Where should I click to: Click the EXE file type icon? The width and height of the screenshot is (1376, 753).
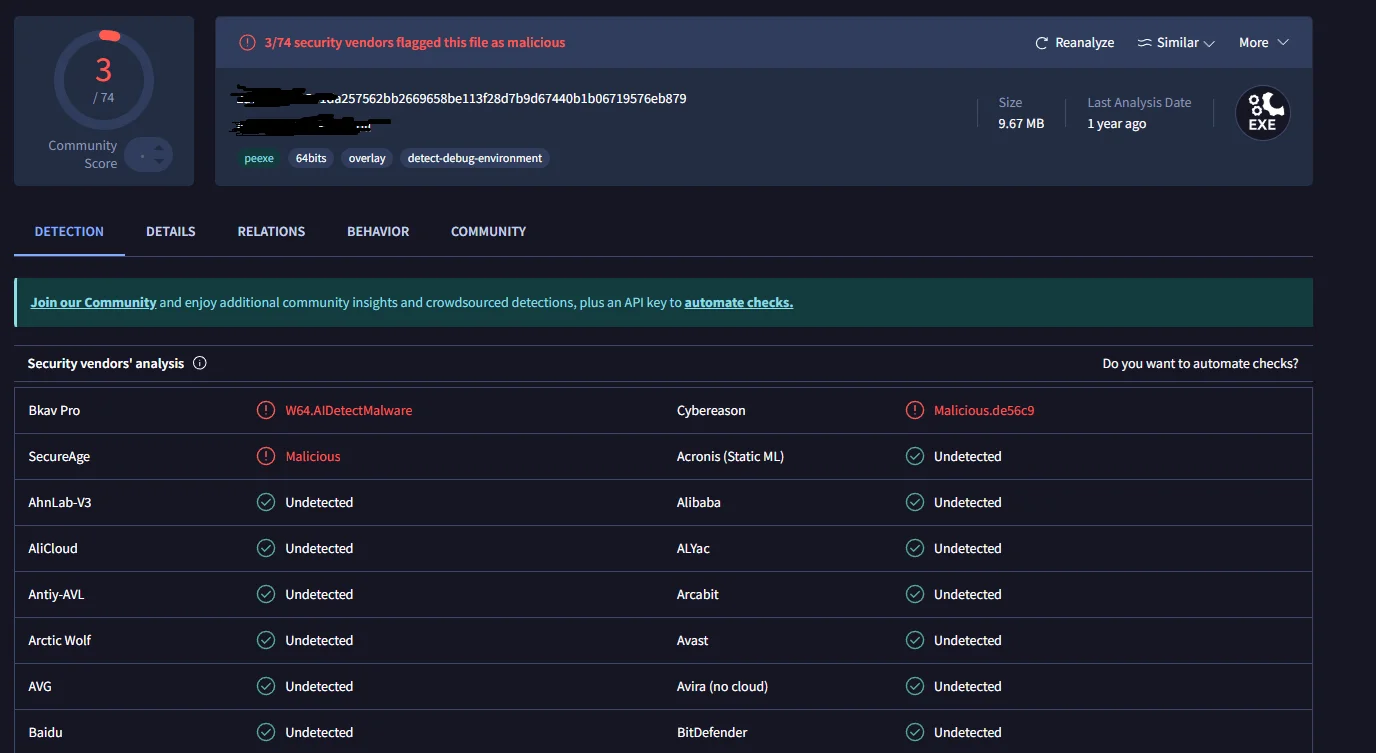[x=1262, y=113]
